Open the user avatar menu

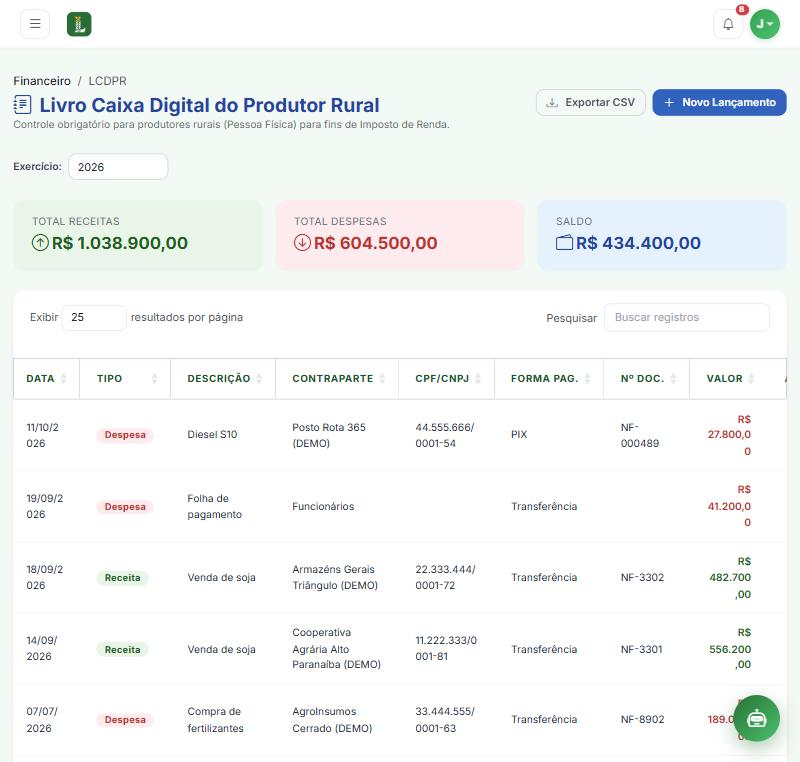[x=765, y=24]
